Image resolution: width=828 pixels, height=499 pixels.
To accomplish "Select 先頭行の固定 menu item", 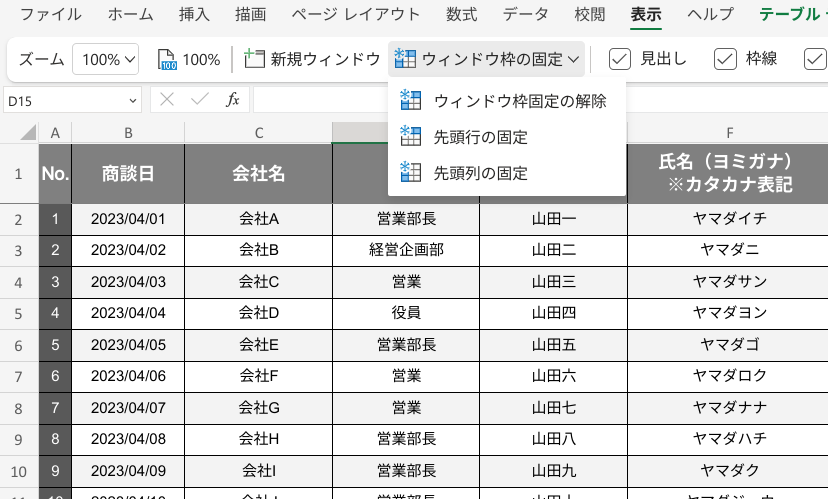I will (x=506, y=136).
